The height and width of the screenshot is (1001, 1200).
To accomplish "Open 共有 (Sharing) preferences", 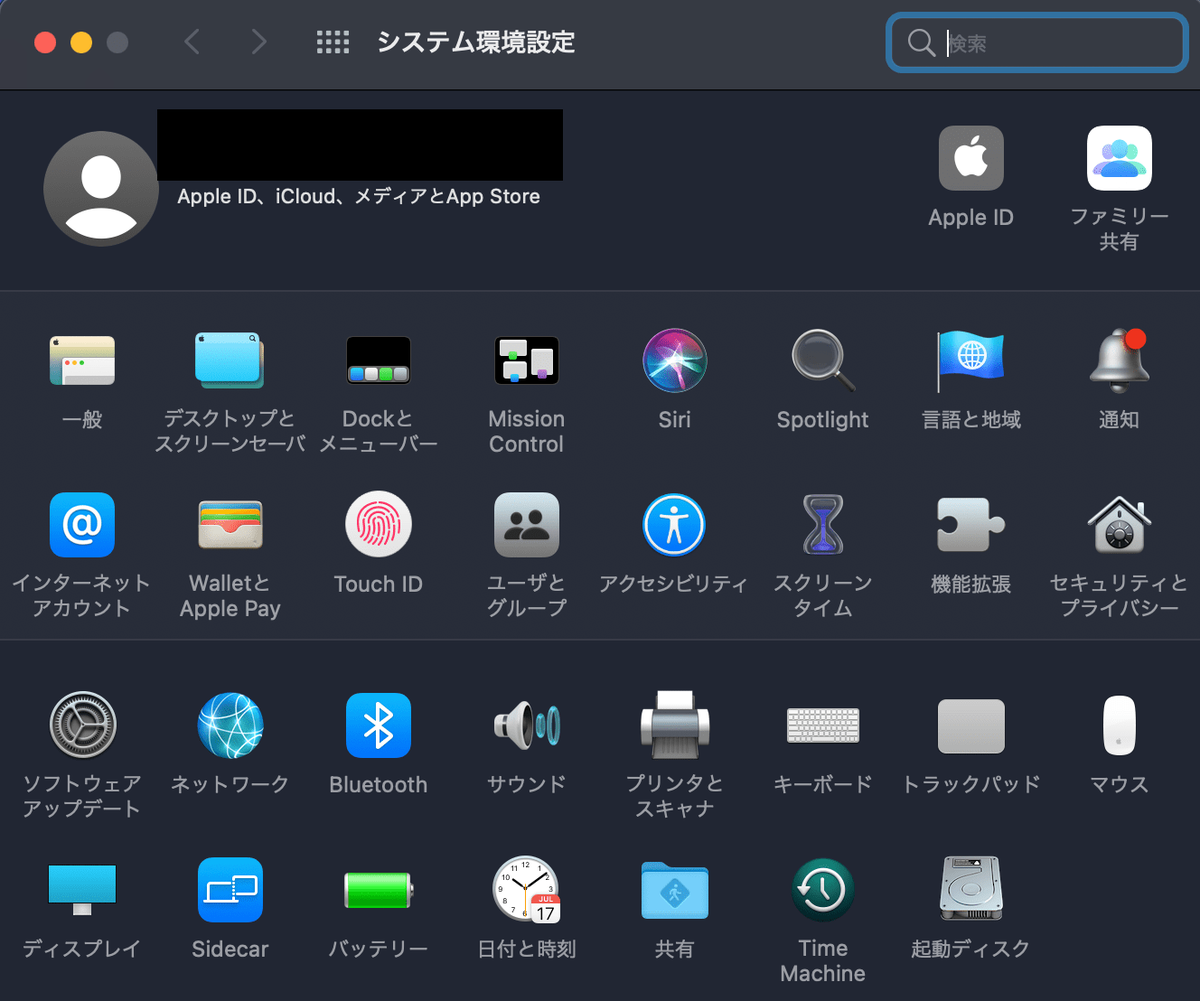I will 674,890.
